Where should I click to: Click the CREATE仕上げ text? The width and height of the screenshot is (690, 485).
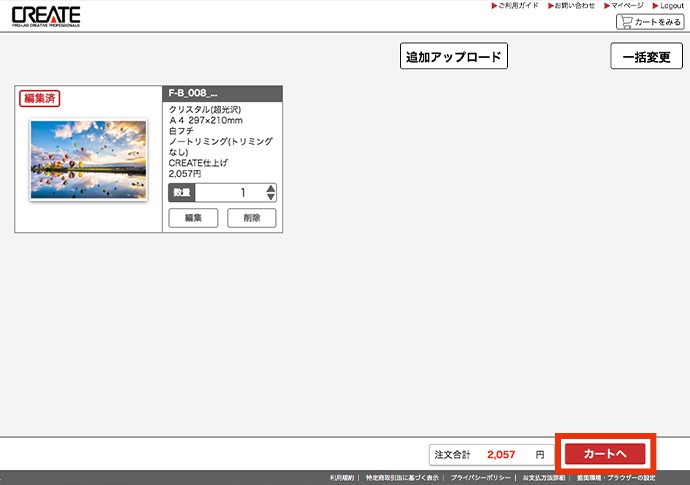coord(198,163)
